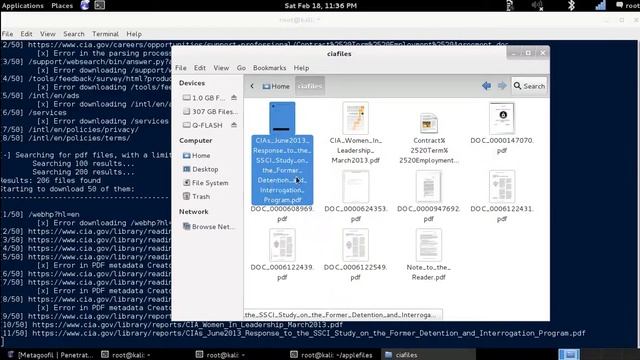This screenshot has height=360, width=640.
Task: Open Home in the Computer sidebar section
Action: click(x=197, y=156)
